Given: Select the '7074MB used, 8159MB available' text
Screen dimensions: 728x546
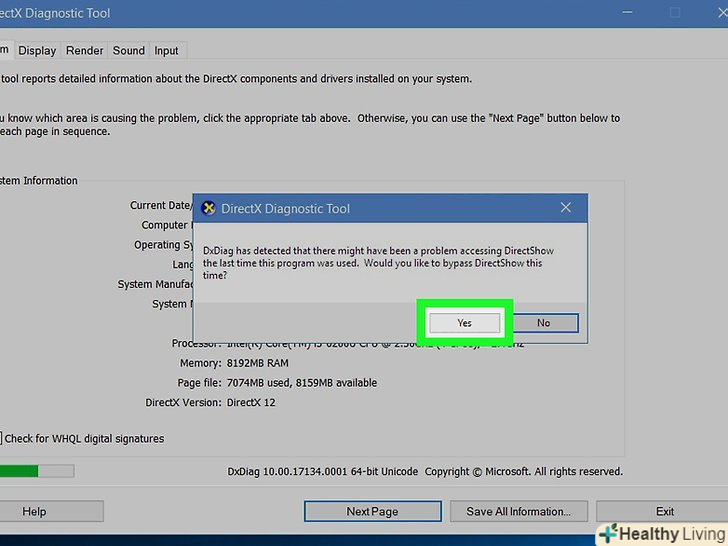Looking at the screenshot, I should click(302, 383).
